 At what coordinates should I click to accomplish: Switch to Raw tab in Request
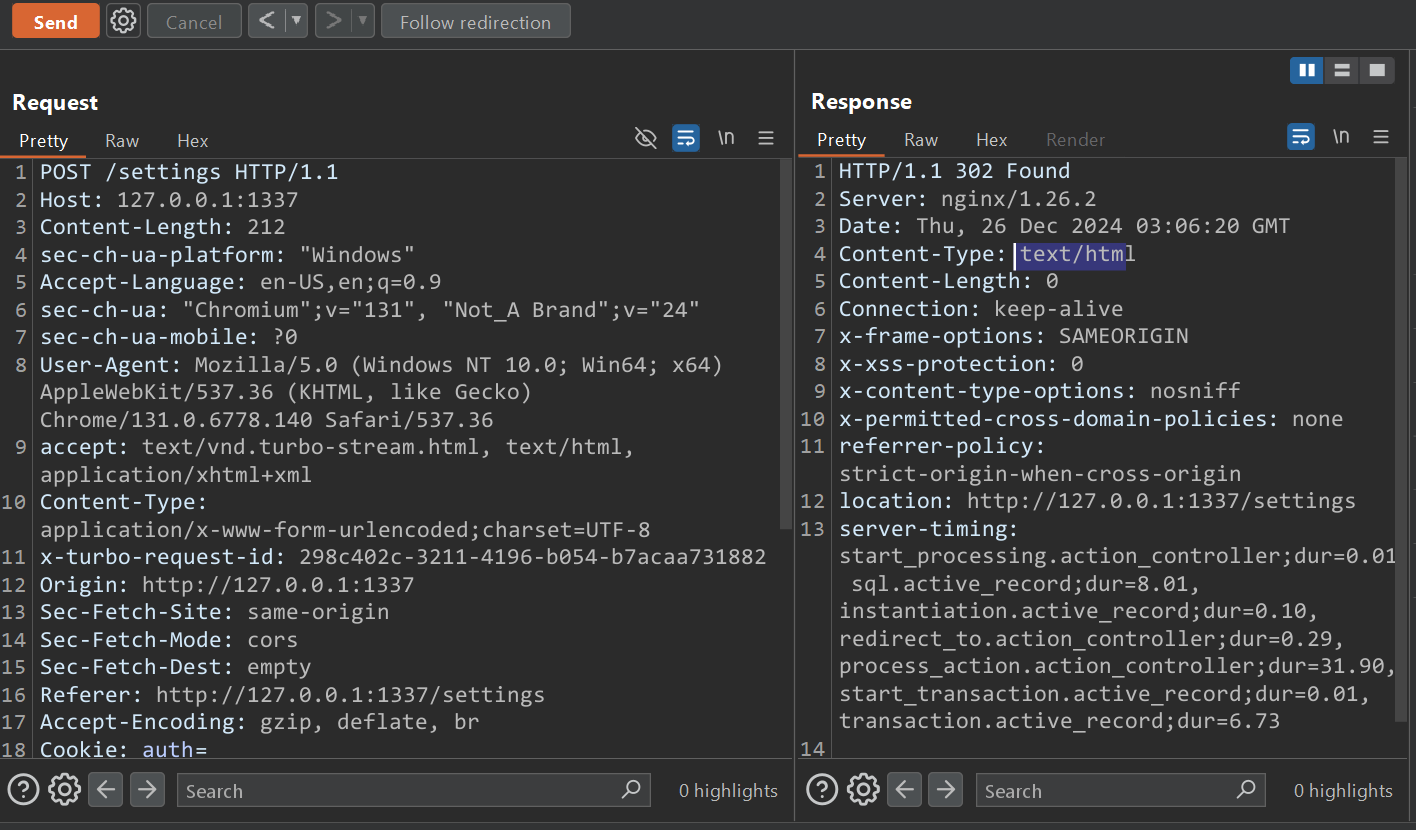122,141
